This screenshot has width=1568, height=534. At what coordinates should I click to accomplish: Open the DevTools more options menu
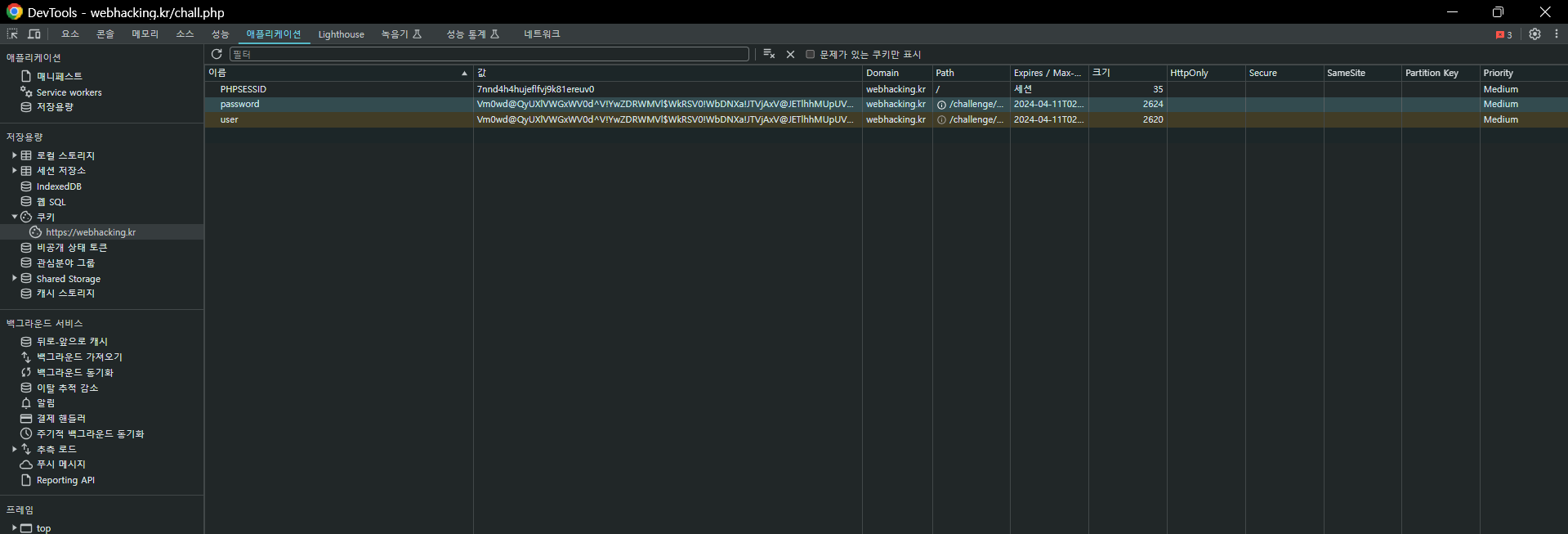1556,34
